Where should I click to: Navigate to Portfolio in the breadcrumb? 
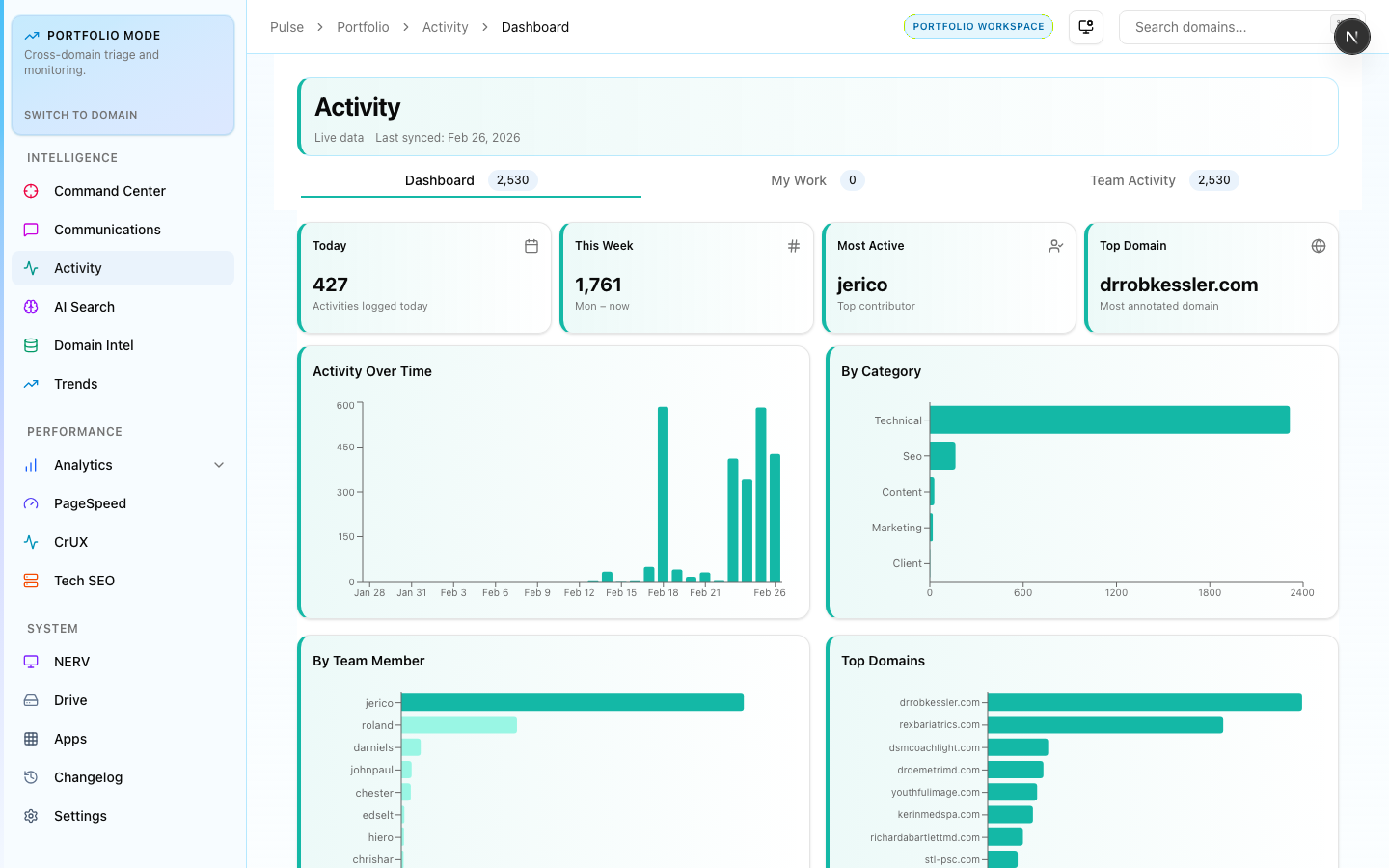click(363, 27)
